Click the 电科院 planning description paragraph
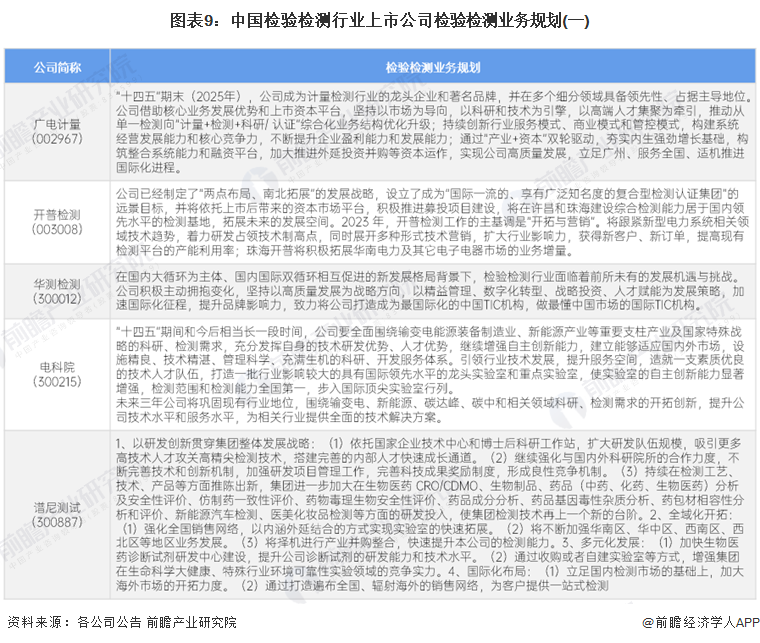 coord(430,374)
